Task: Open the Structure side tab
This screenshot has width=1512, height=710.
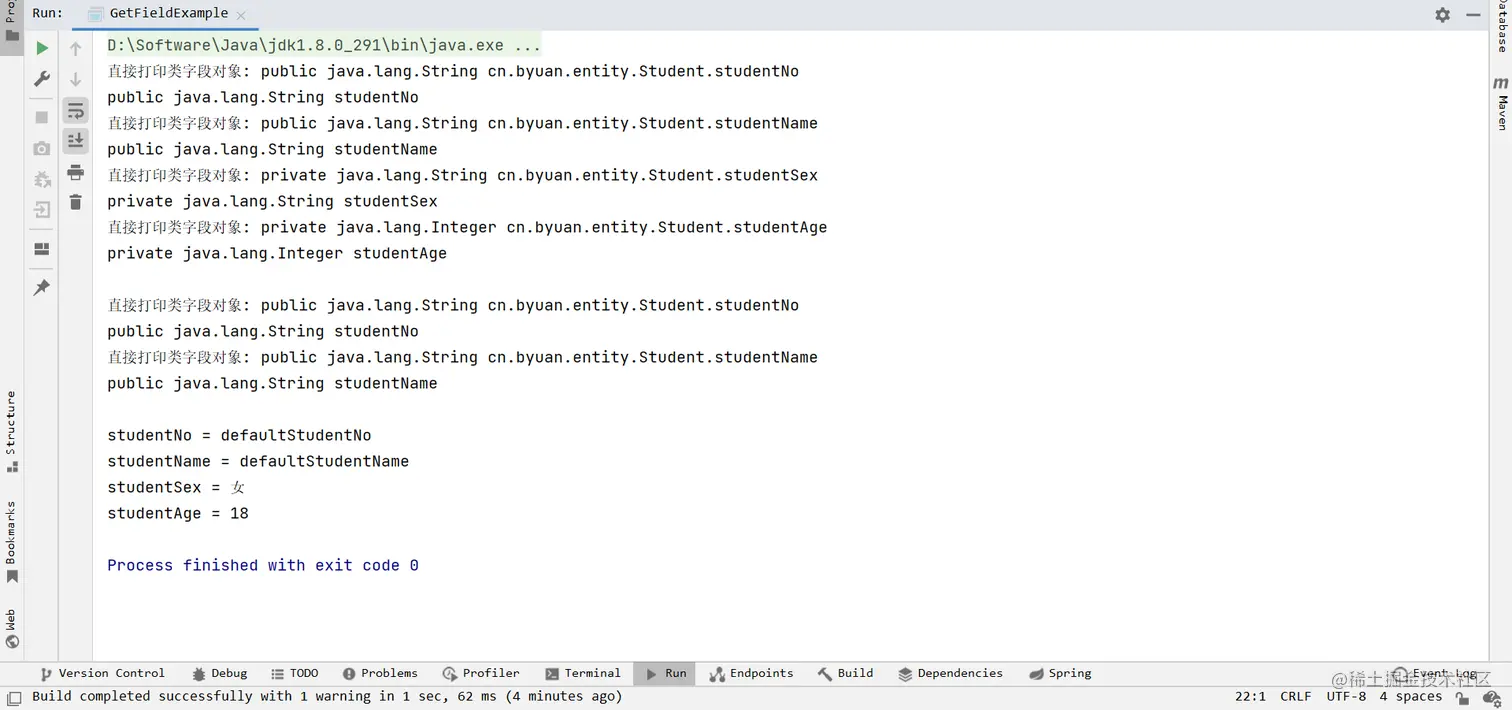Action: coord(11,431)
